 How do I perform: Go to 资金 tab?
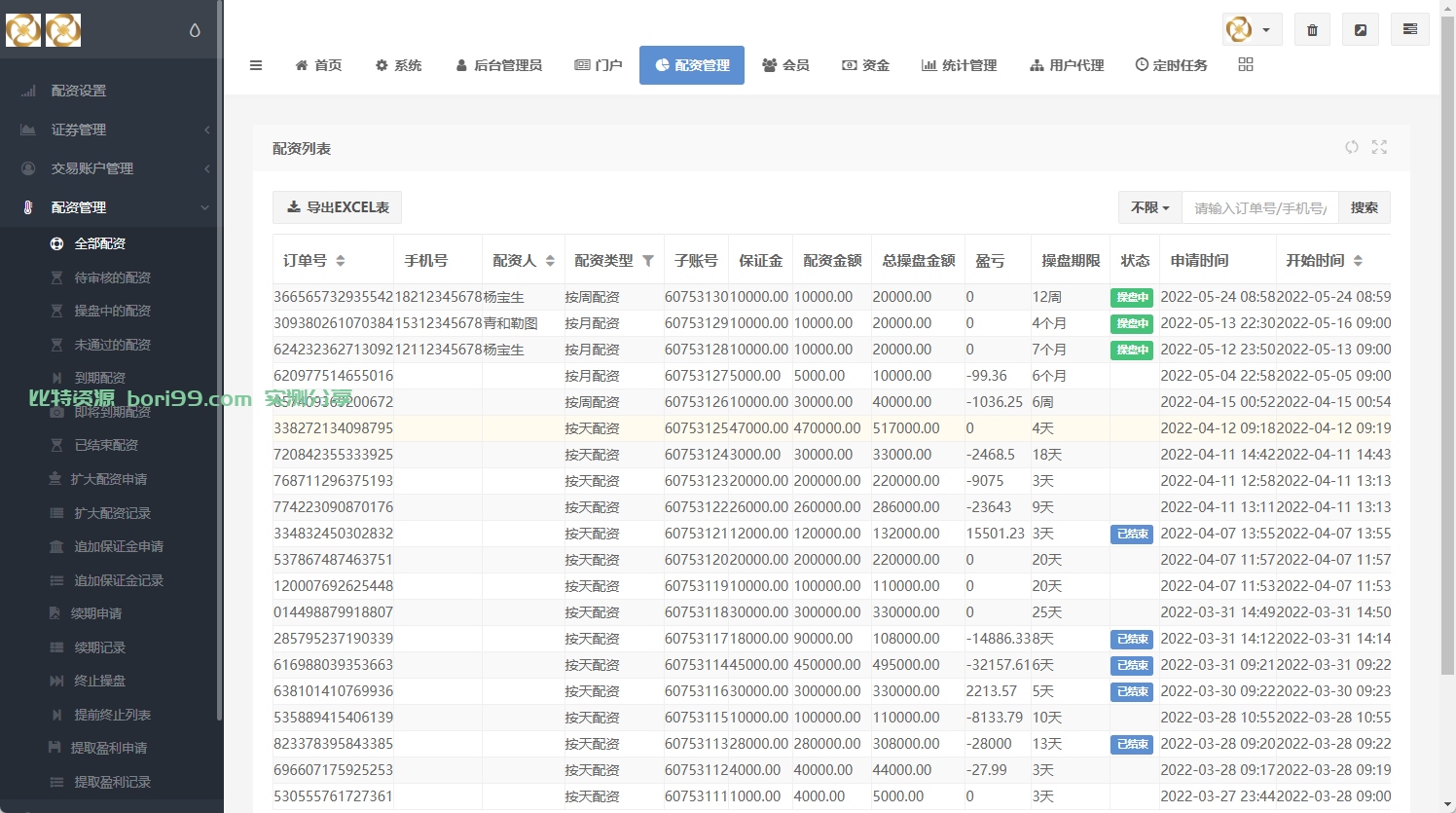pyautogui.click(x=865, y=65)
